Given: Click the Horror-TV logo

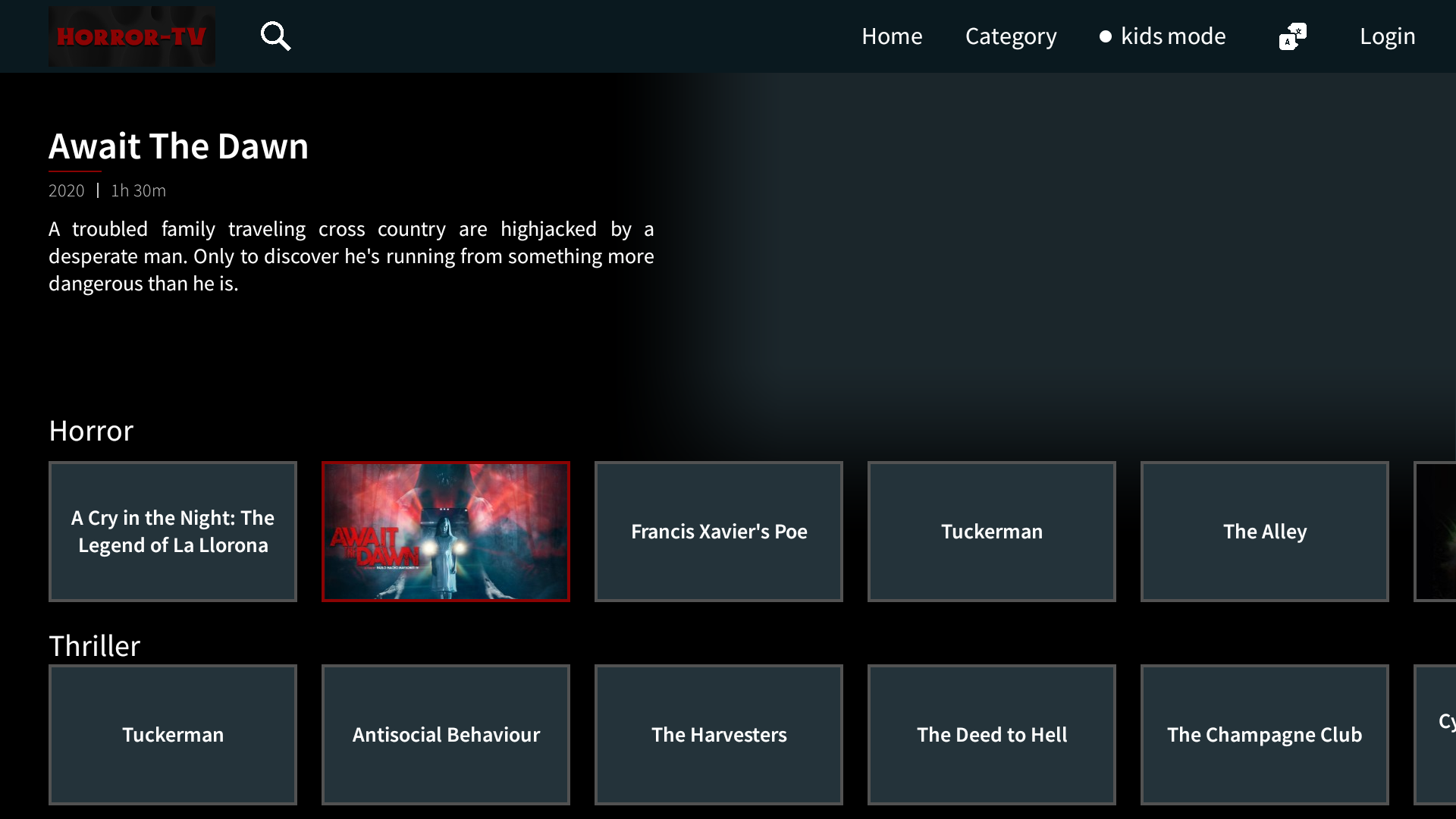Looking at the screenshot, I should coord(130,36).
